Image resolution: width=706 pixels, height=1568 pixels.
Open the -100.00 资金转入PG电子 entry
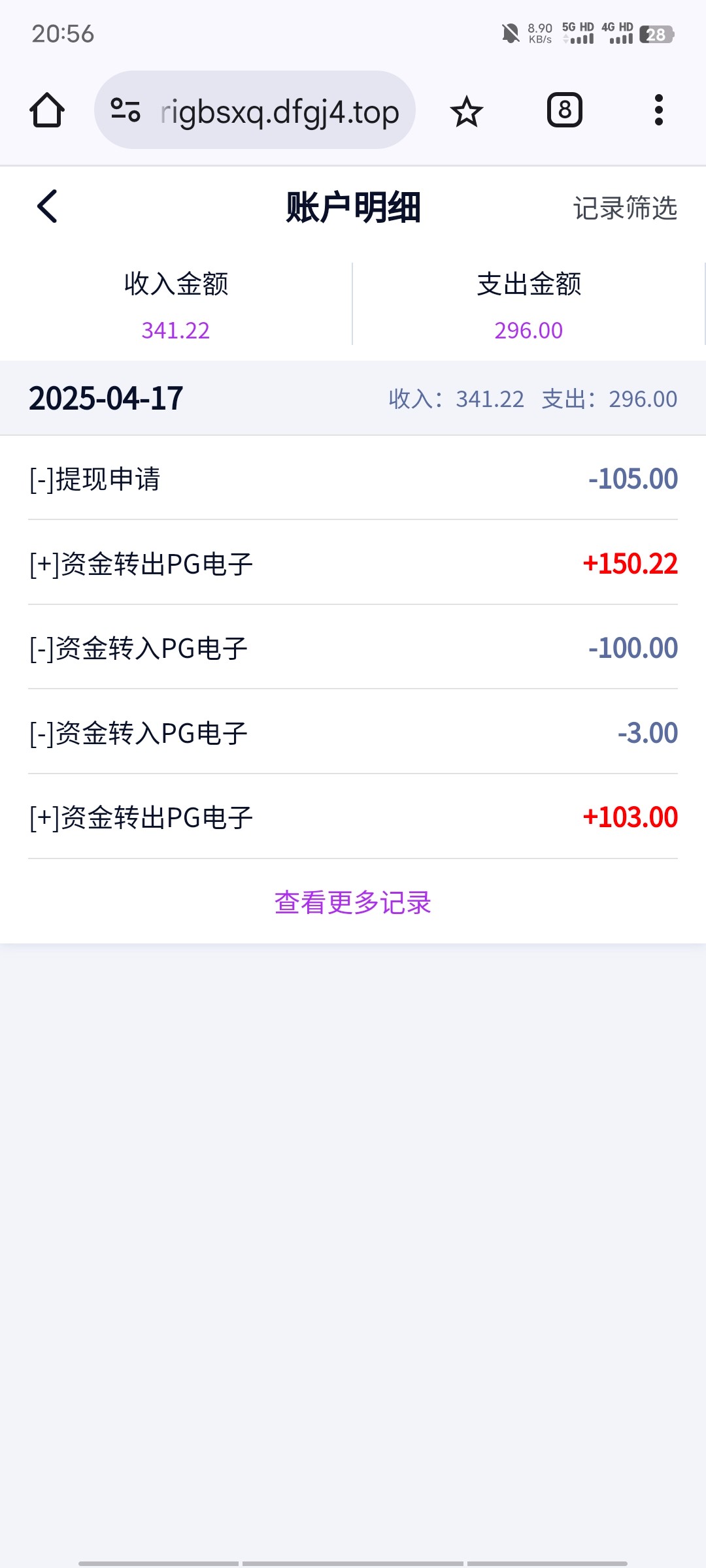pyautogui.click(x=353, y=648)
